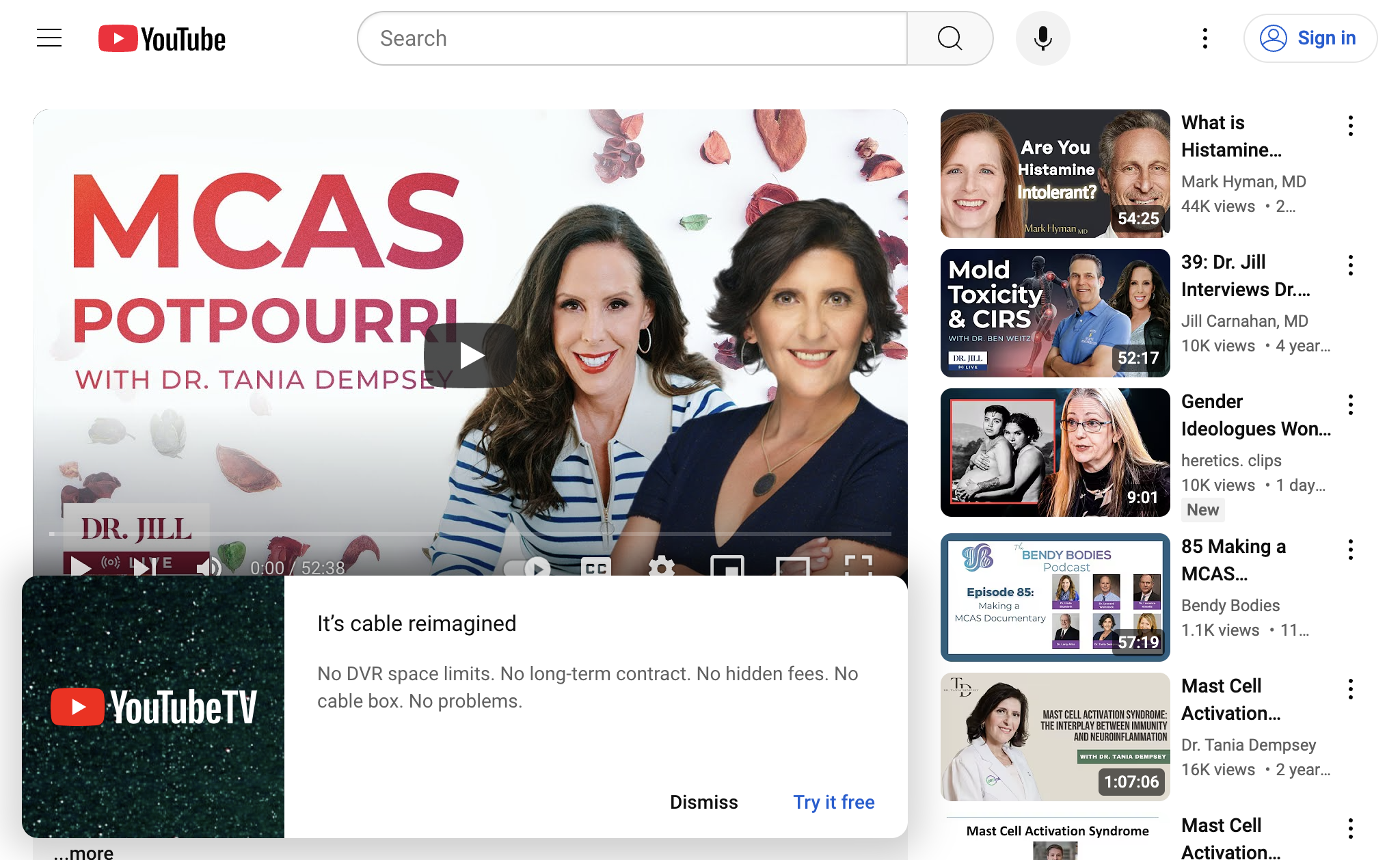Dismiss the YouTube TV promo
This screenshot has height=860, width=1400.
[x=704, y=802]
